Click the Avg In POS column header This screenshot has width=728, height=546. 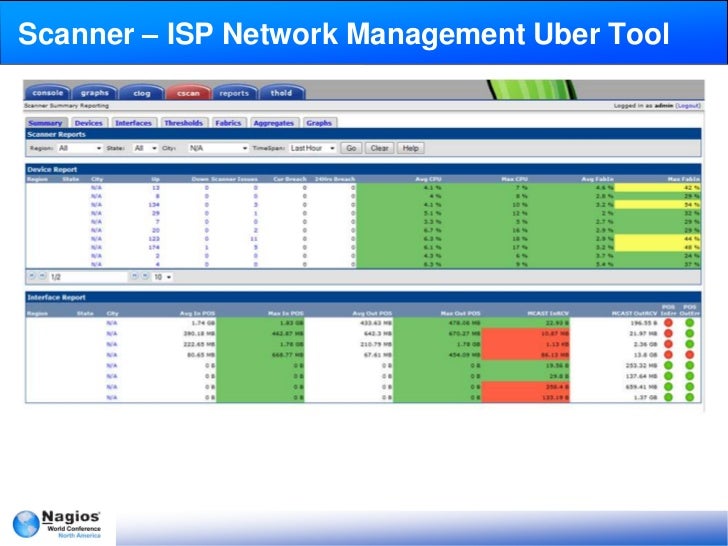pyautogui.click(x=197, y=313)
